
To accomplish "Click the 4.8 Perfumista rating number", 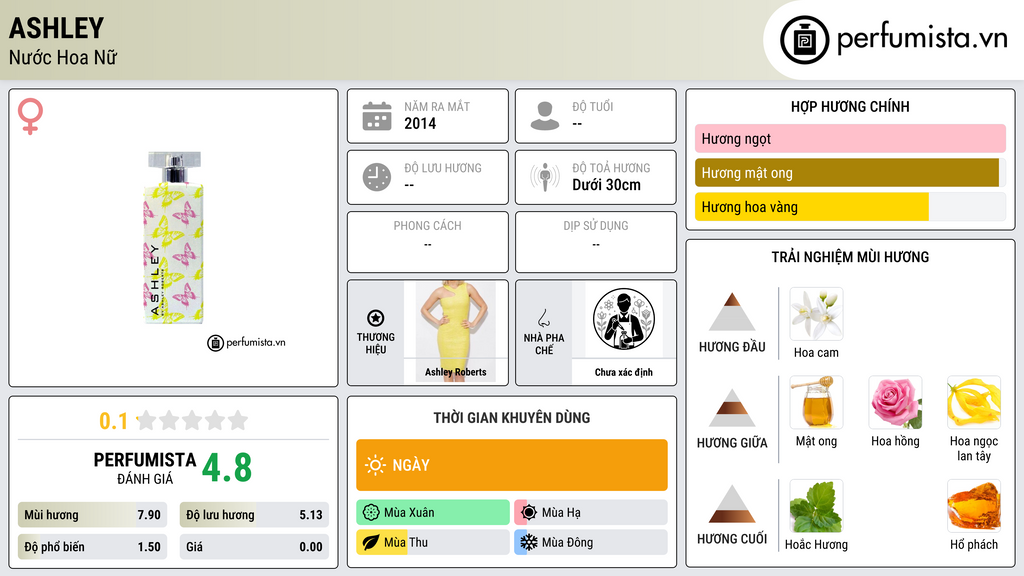I will (227, 468).
